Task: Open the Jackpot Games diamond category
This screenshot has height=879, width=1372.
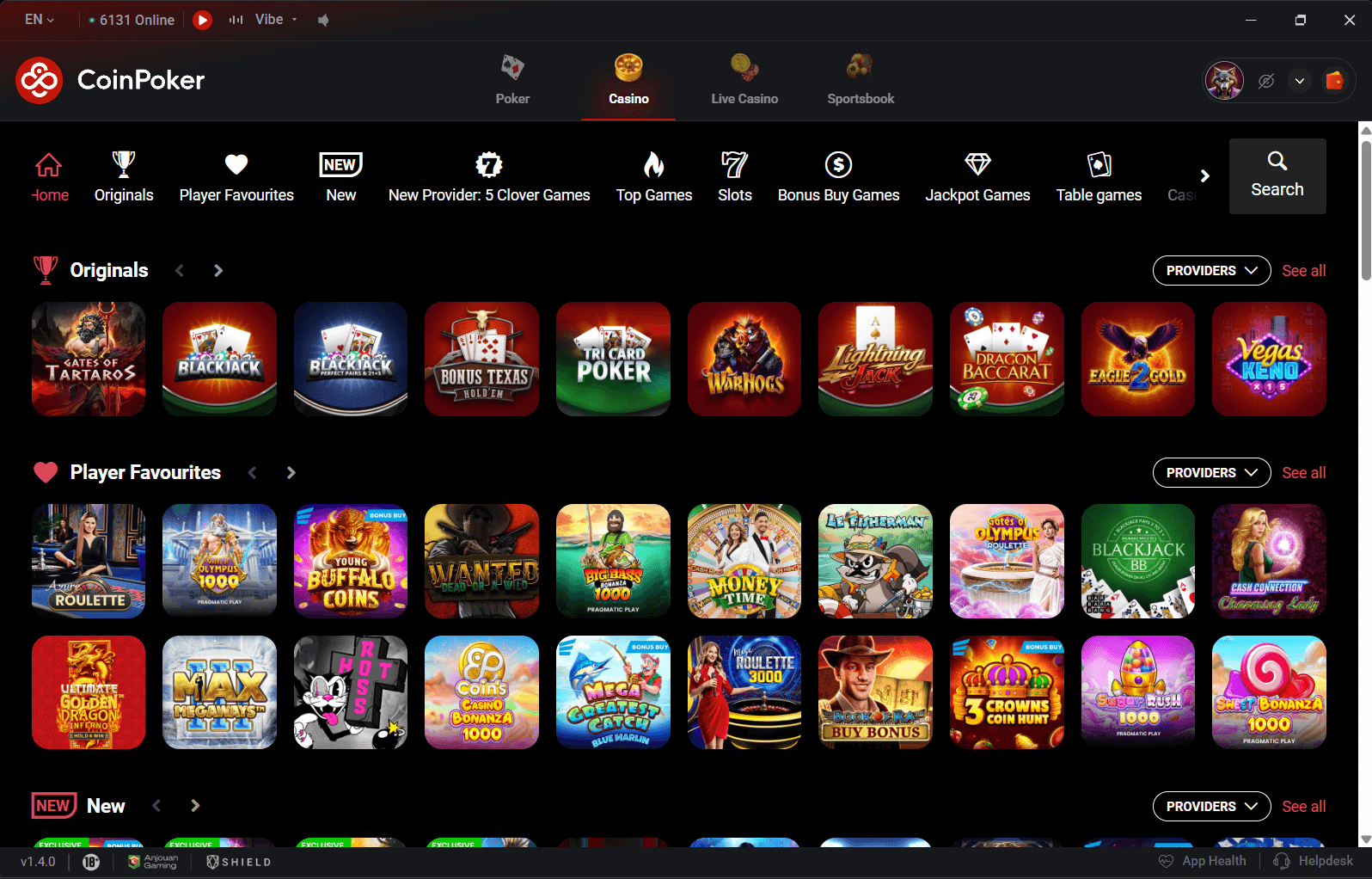Action: click(977, 177)
